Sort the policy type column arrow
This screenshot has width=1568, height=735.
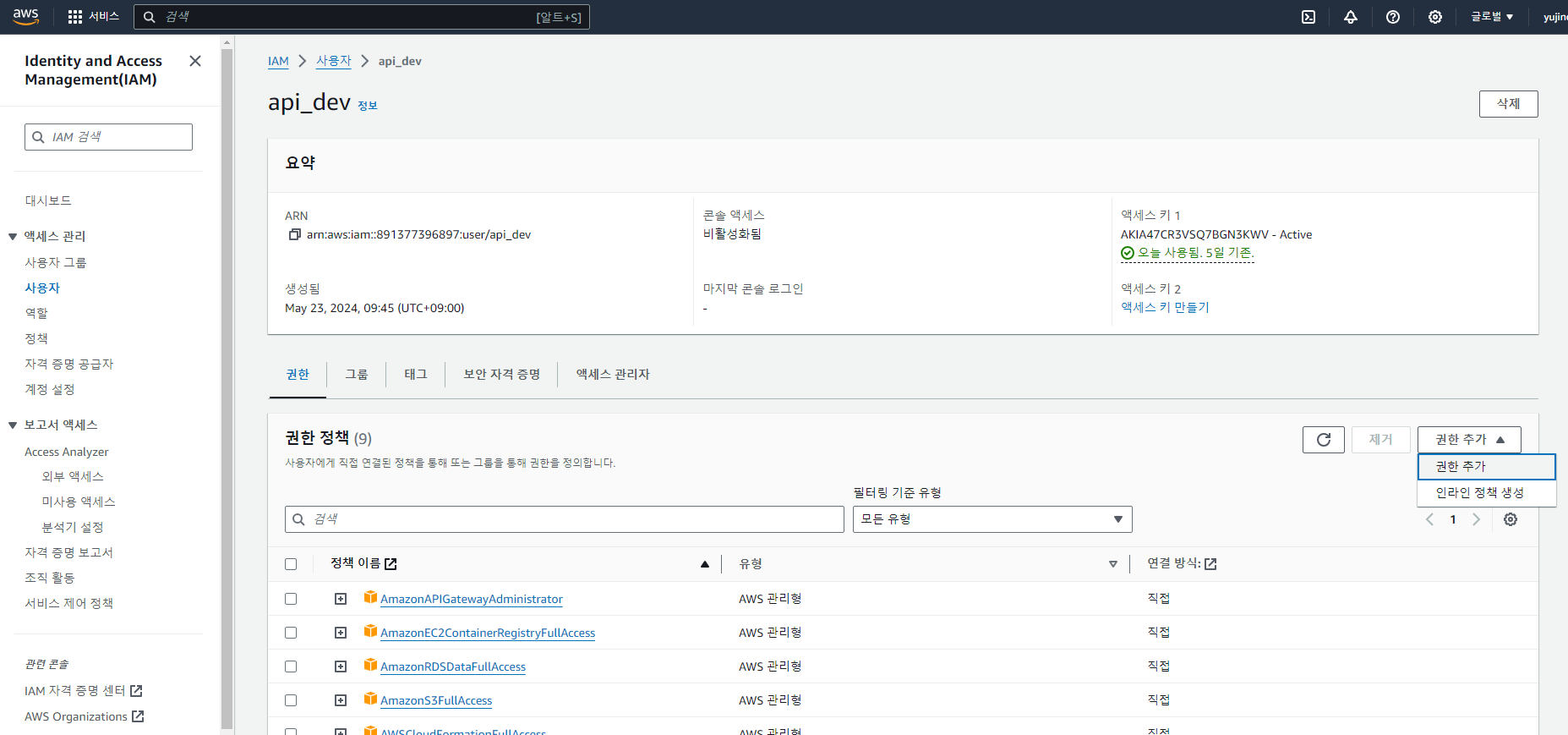coord(1113,564)
